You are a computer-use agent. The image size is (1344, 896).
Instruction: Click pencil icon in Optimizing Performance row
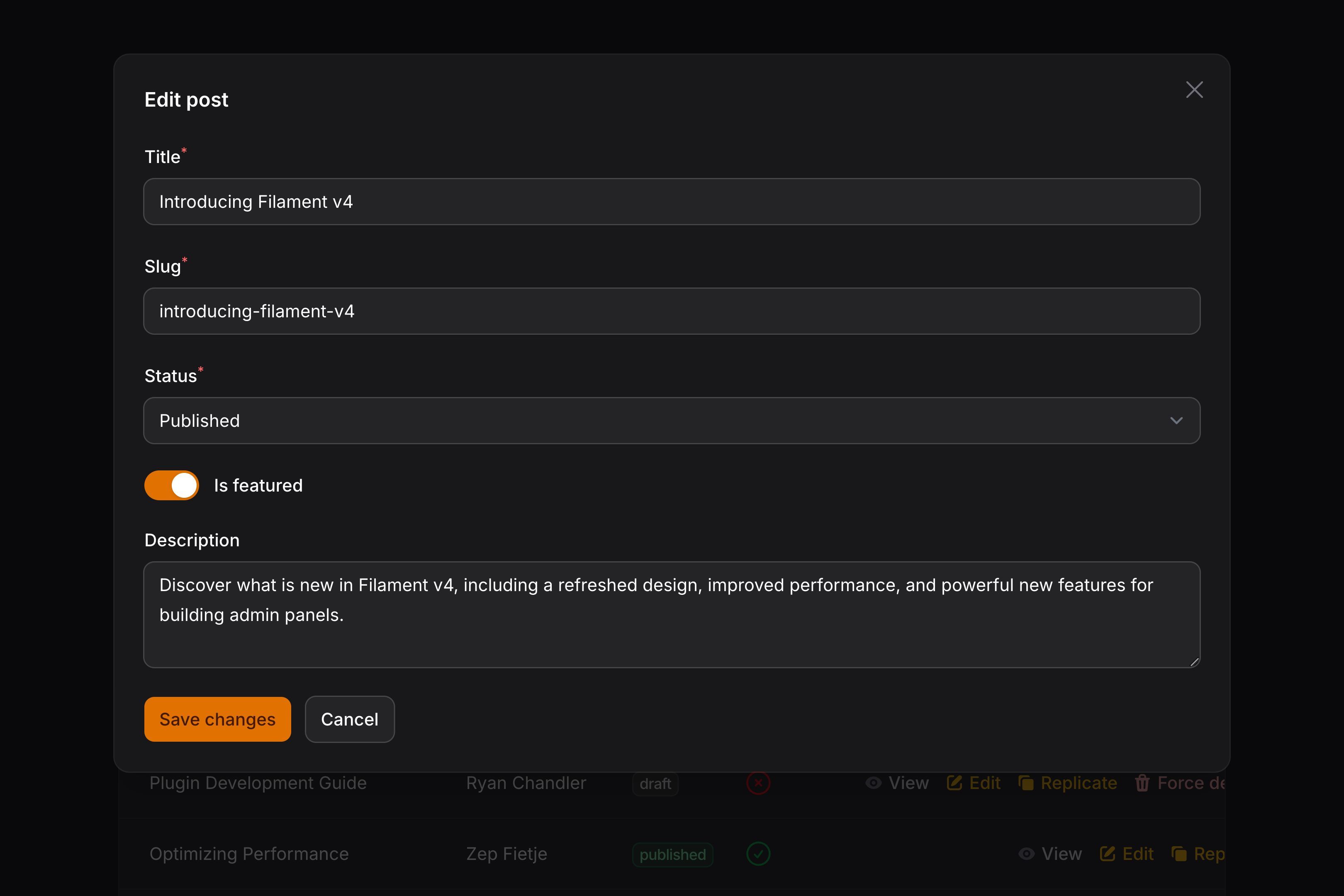coord(1108,854)
